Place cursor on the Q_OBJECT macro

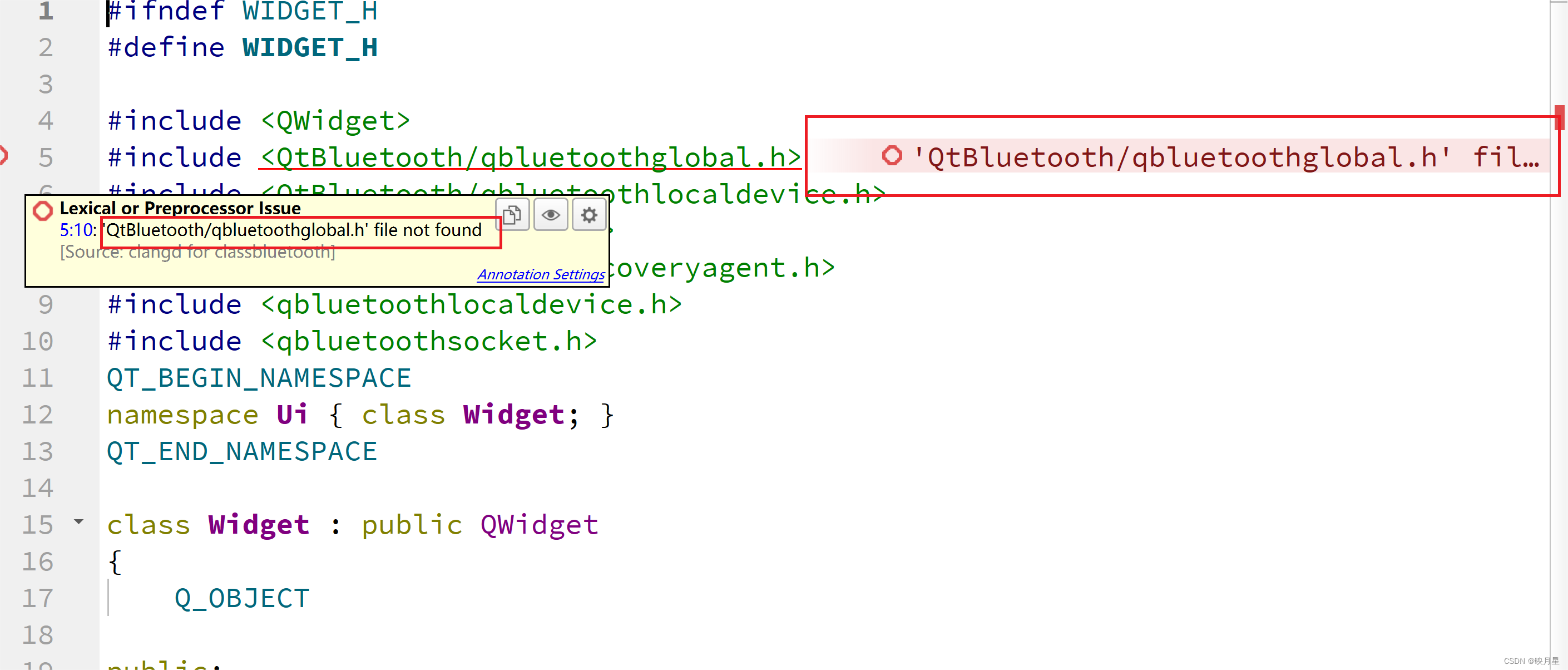[241, 598]
